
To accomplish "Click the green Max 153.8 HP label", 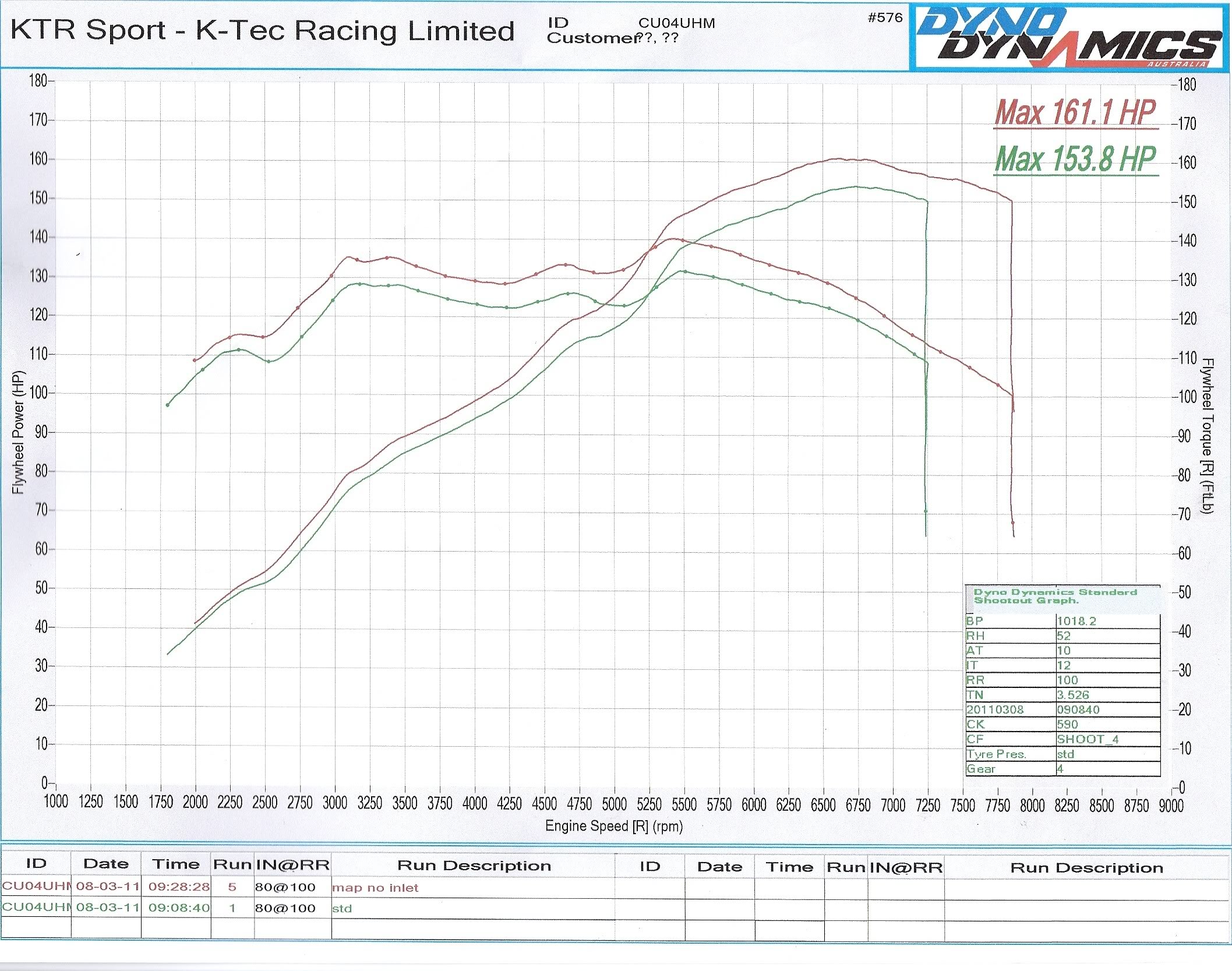I will pyautogui.click(x=1075, y=159).
